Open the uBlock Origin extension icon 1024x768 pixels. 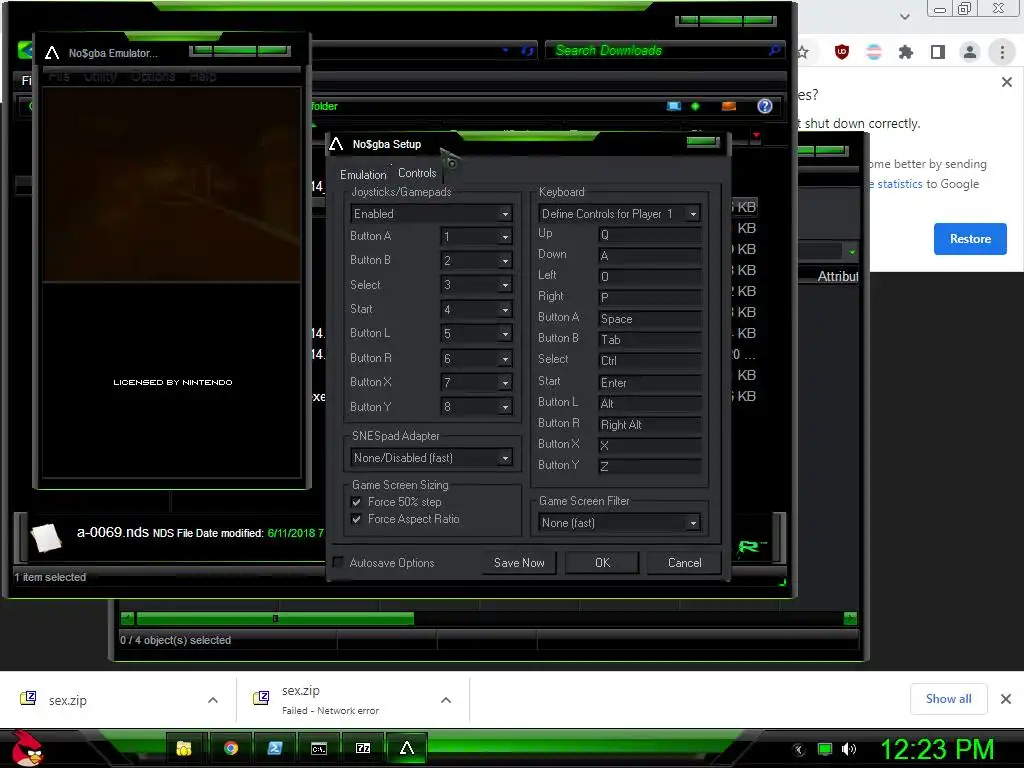tap(842, 52)
